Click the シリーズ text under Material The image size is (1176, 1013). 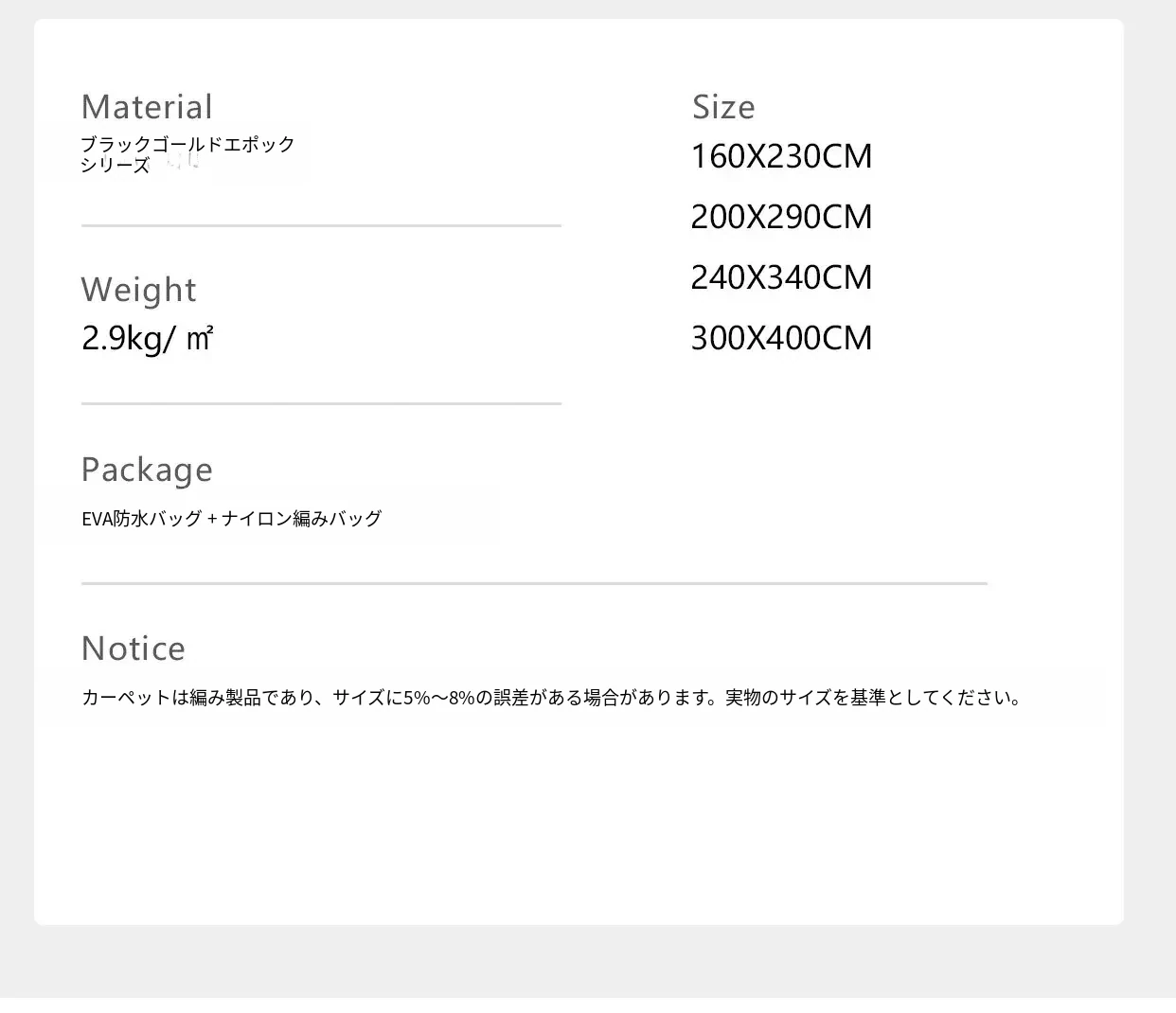[116, 165]
